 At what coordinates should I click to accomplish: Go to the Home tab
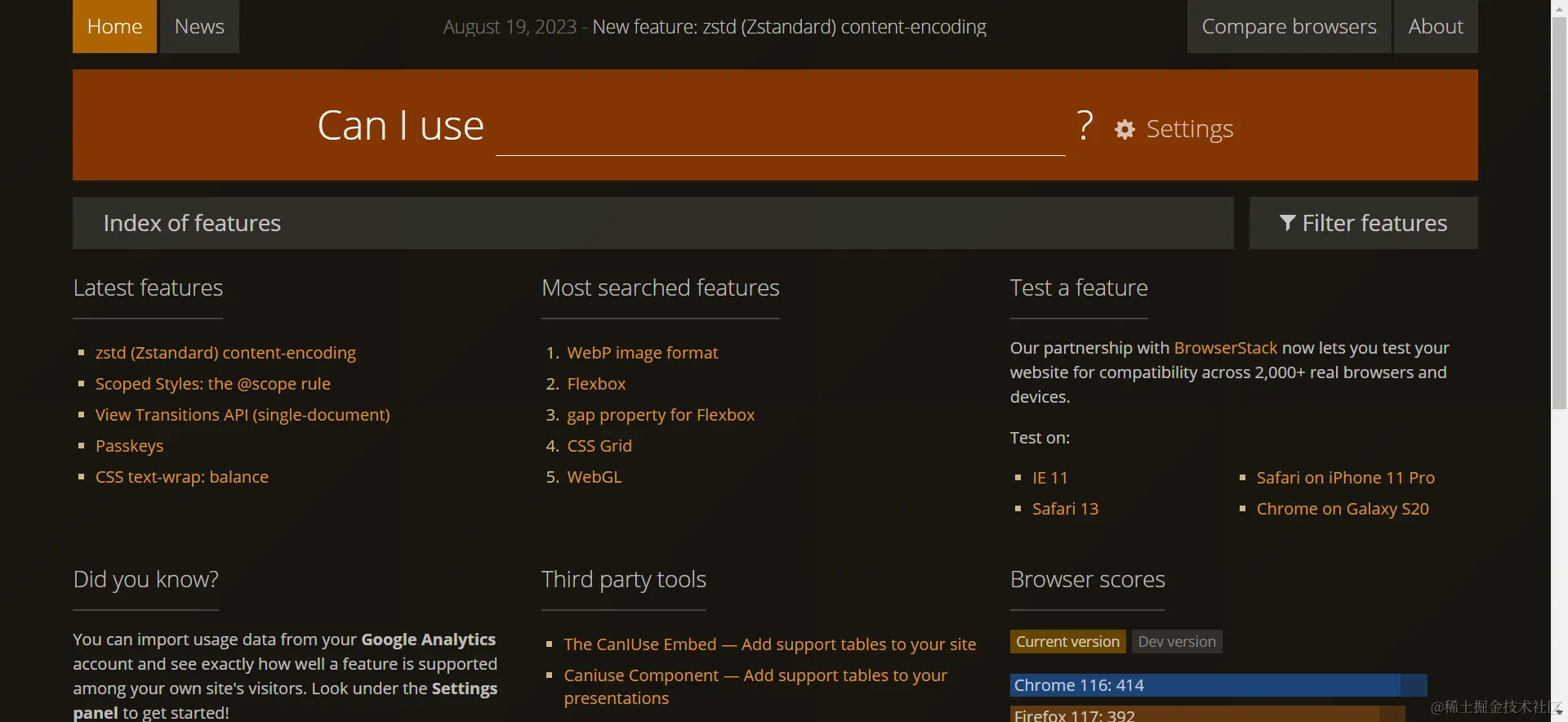coord(114,27)
